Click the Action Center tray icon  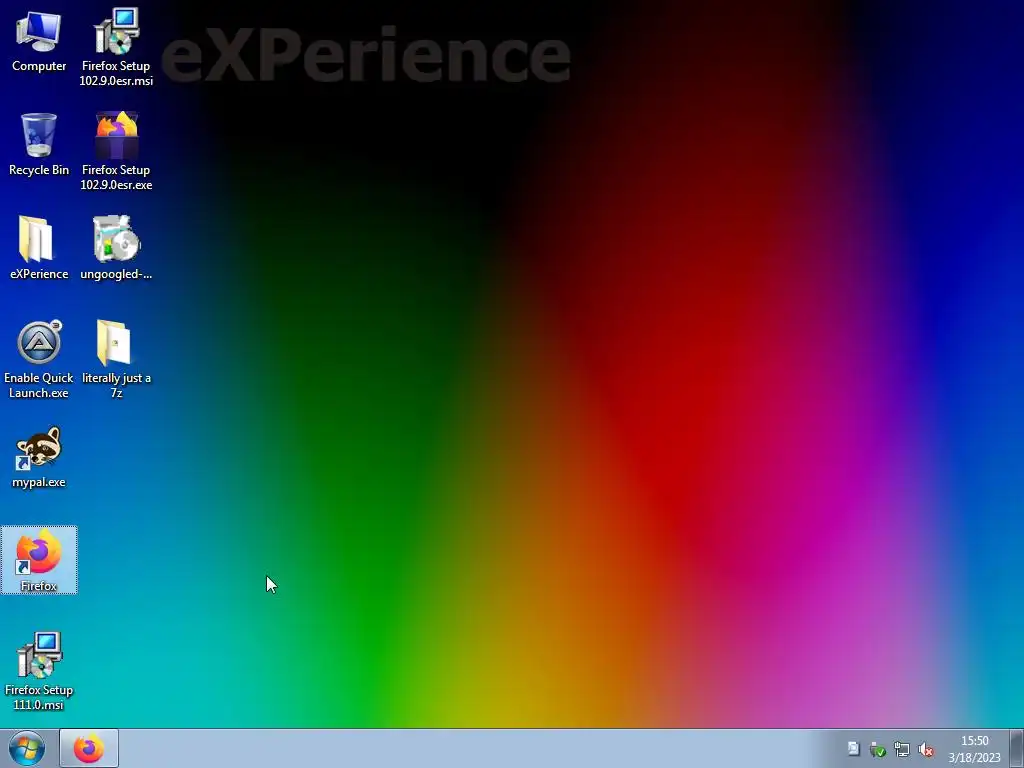[x=854, y=749]
